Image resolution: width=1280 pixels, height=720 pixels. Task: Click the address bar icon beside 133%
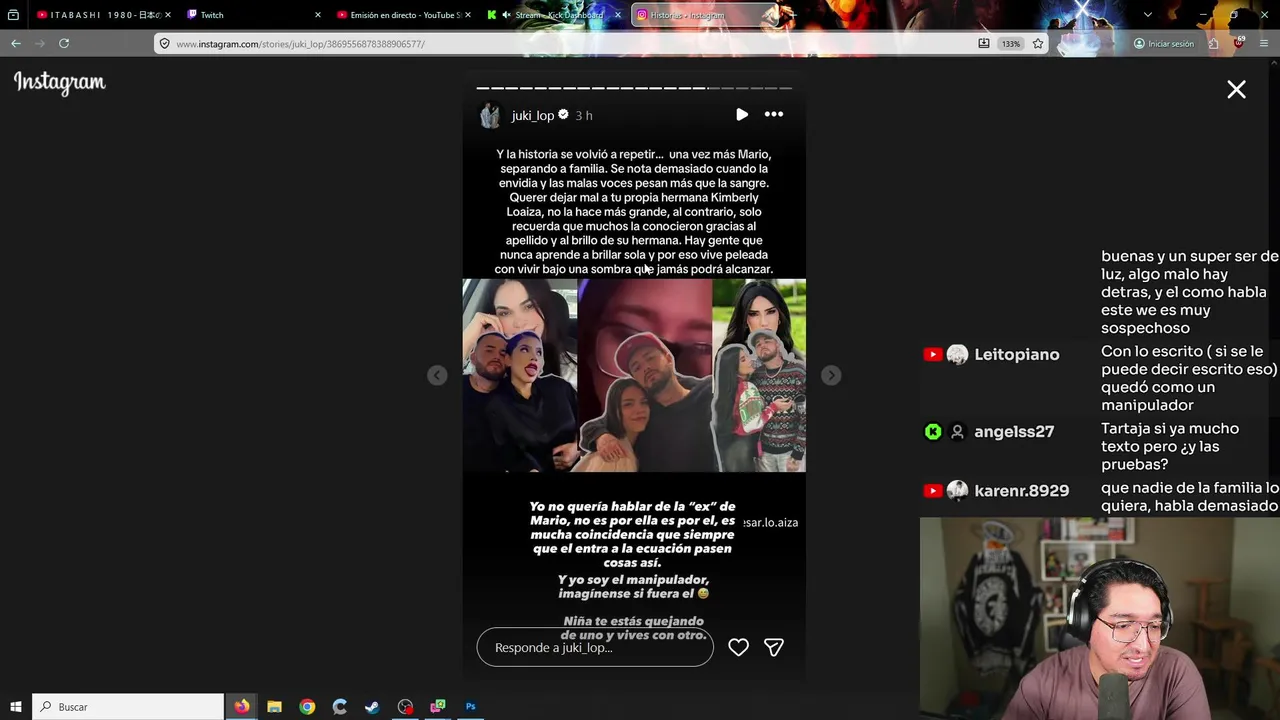pyautogui.click(x=984, y=44)
